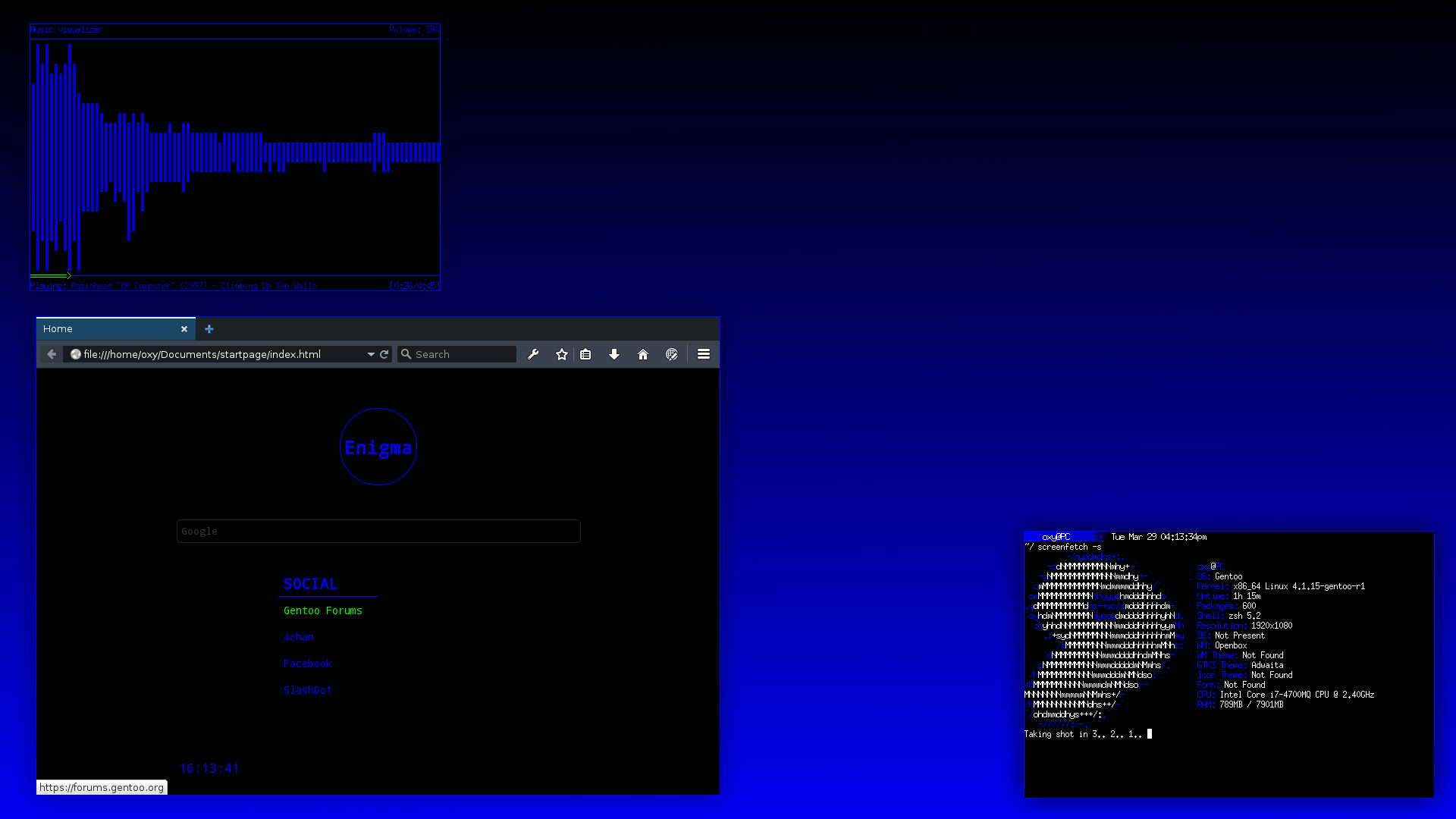Select the Home browser tab

tap(116, 328)
